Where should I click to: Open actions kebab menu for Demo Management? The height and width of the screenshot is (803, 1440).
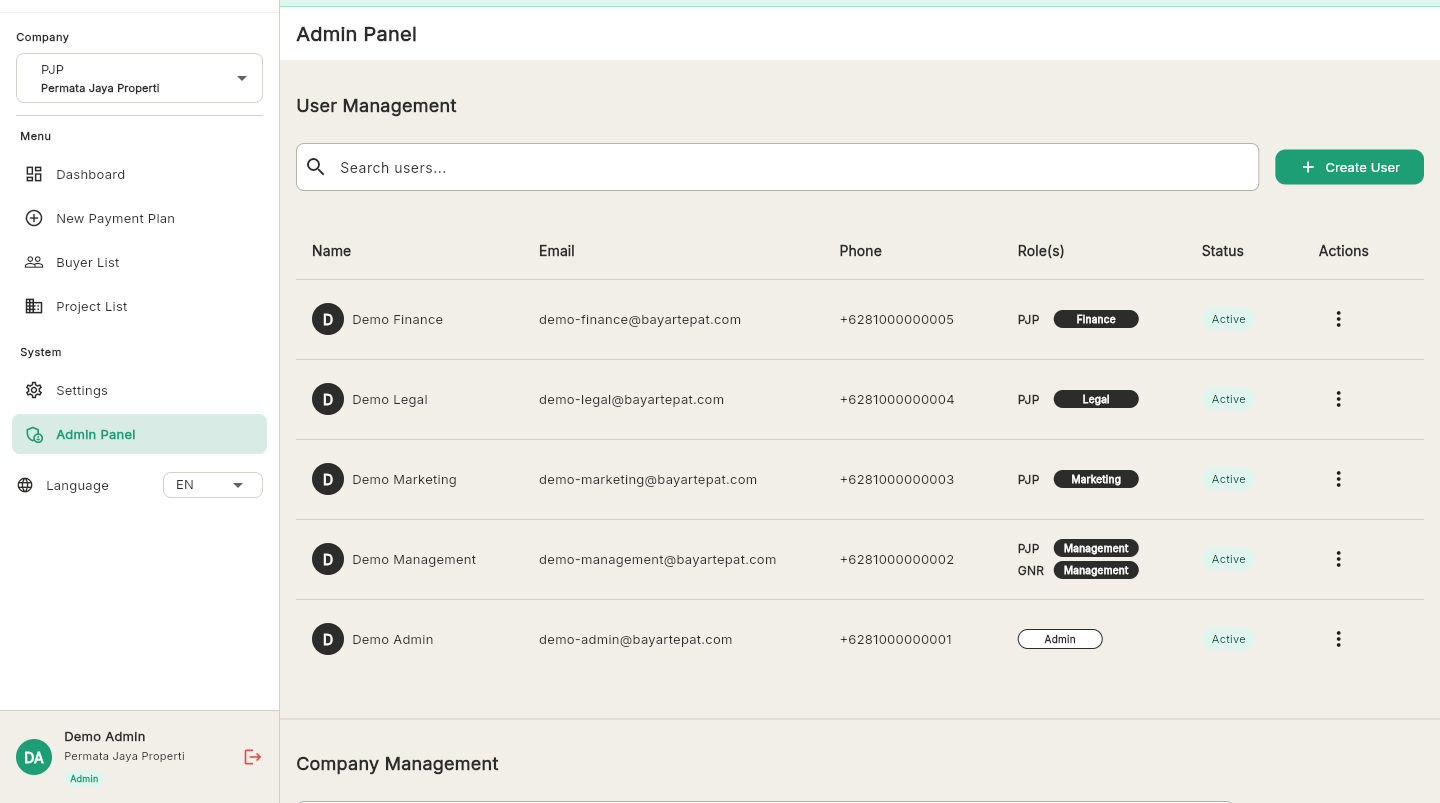pyautogui.click(x=1338, y=559)
